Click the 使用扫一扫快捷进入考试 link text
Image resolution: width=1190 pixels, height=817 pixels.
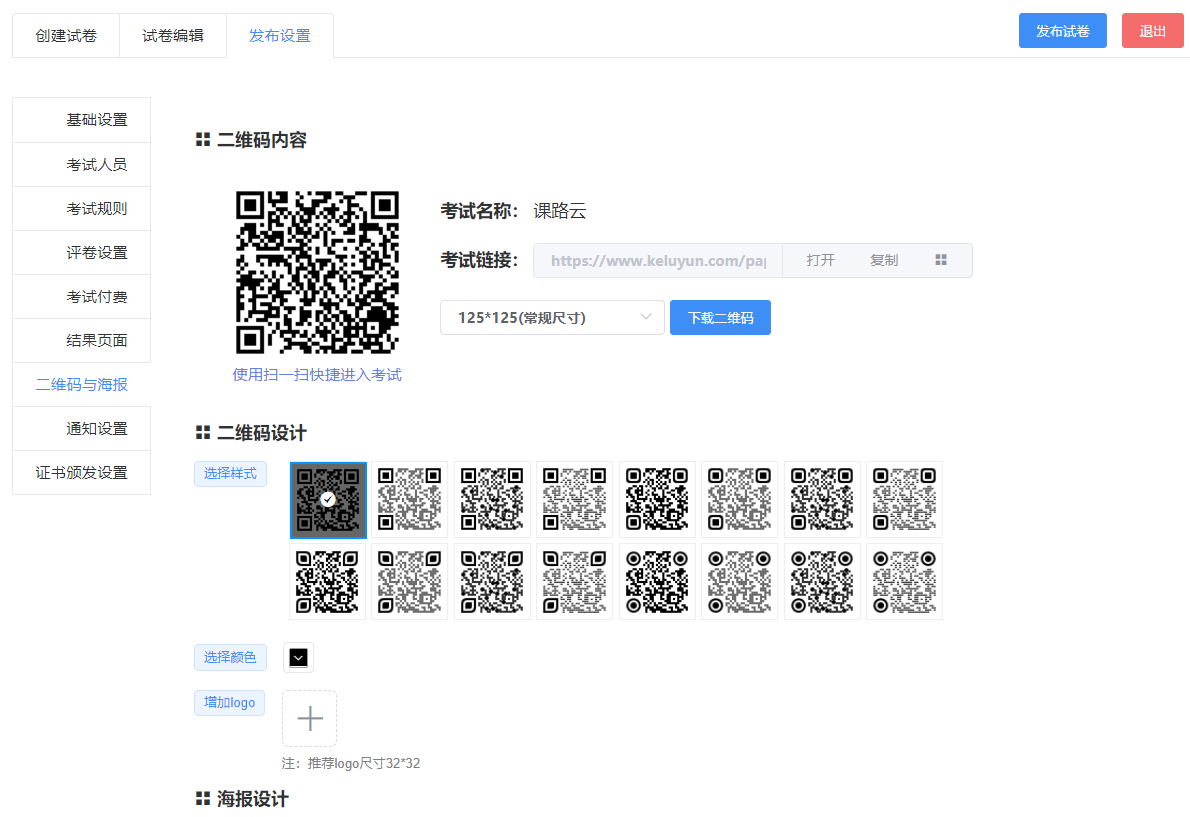point(317,375)
